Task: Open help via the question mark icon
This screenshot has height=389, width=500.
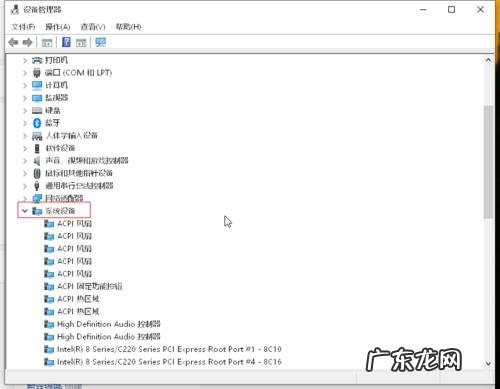Action: point(66,42)
